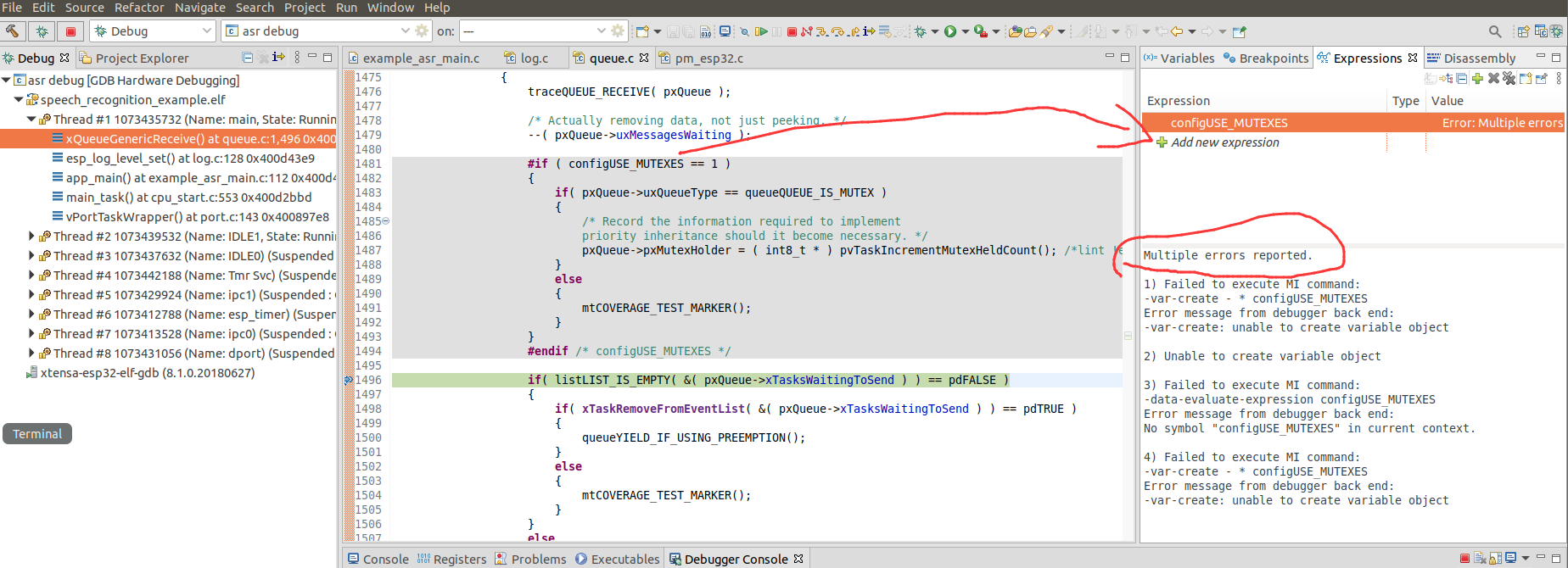Click the Step Over icon
Screen dimensions: 1568x568
(837, 31)
